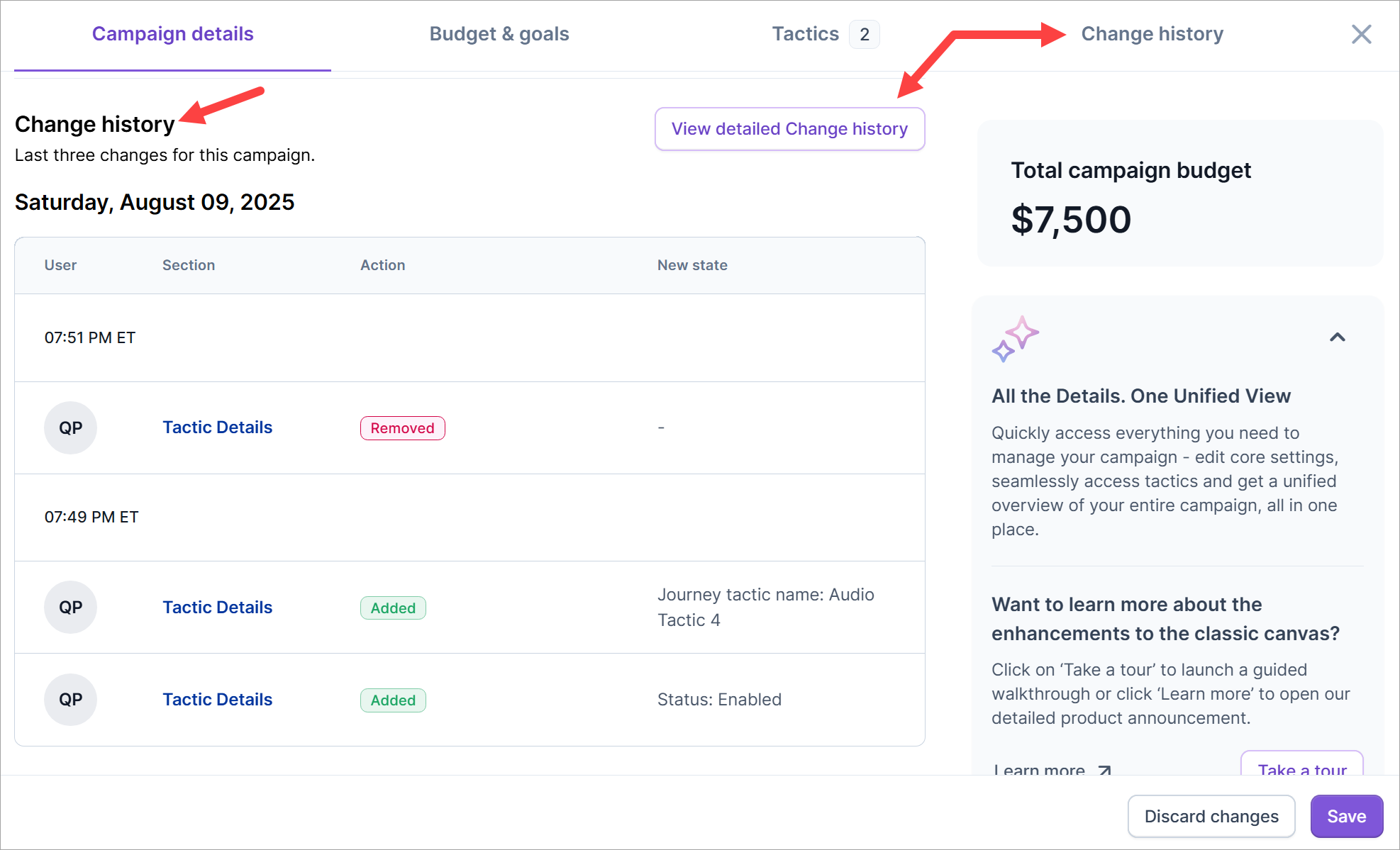Go to the Tactics tab

click(x=805, y=34)
